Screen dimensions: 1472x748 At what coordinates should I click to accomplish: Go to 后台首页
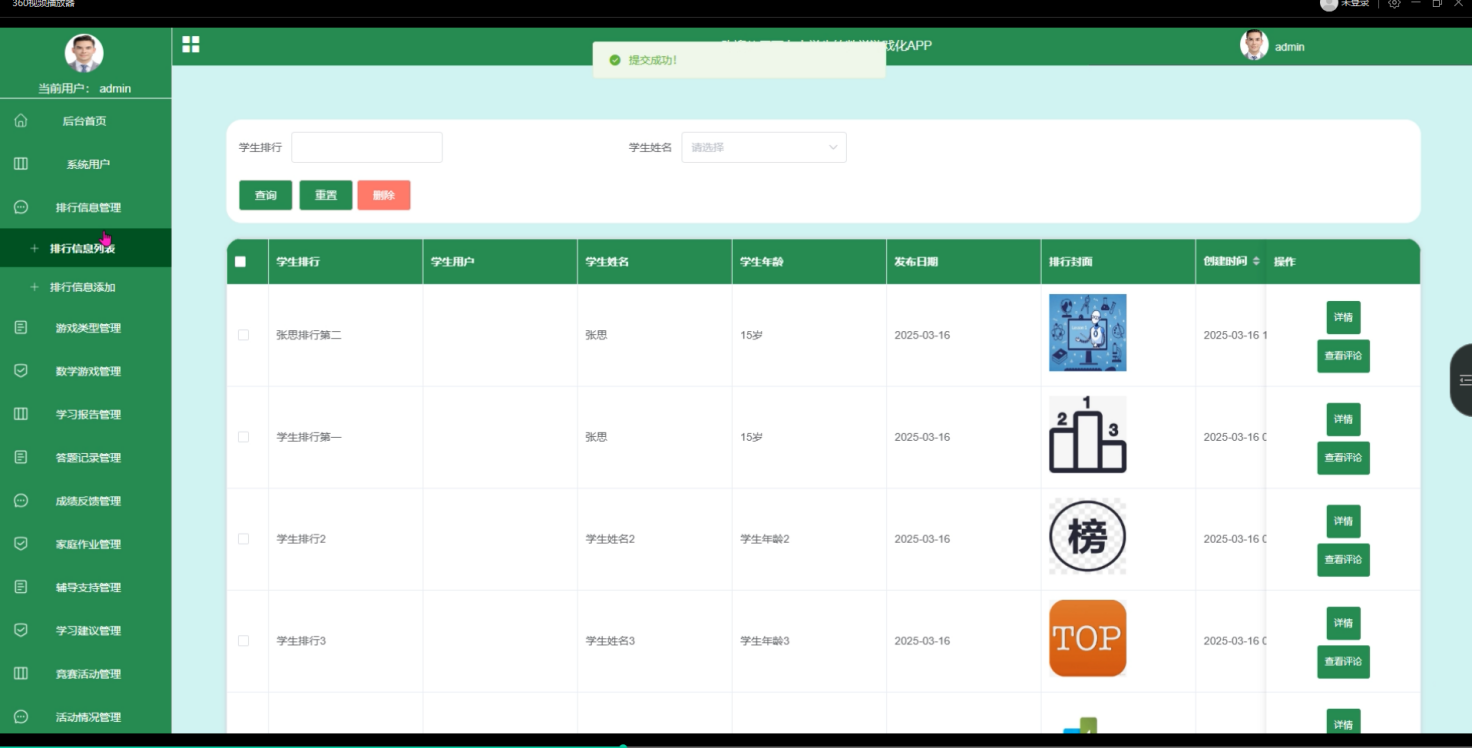pos(84,121)
